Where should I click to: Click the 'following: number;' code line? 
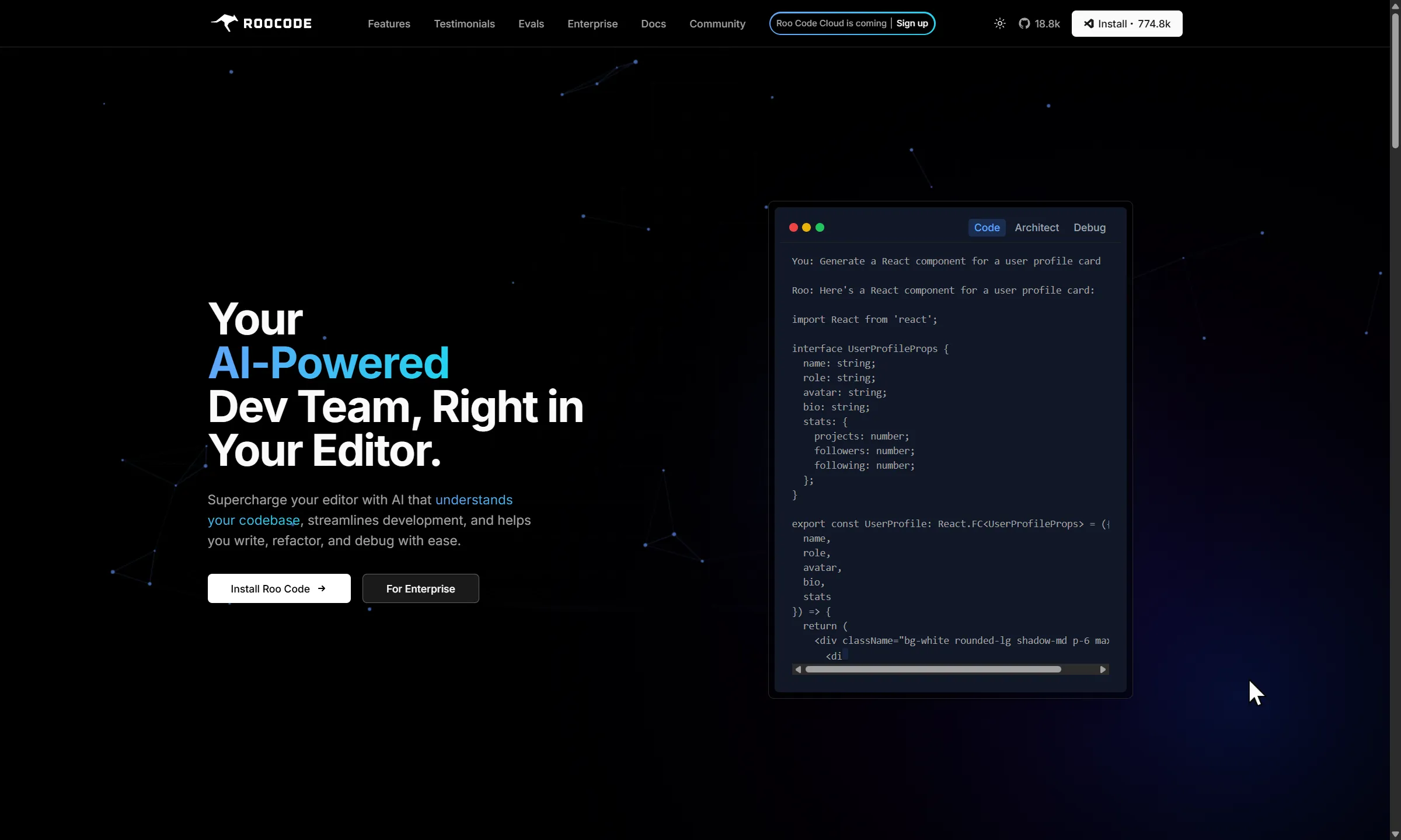point(865,466)
